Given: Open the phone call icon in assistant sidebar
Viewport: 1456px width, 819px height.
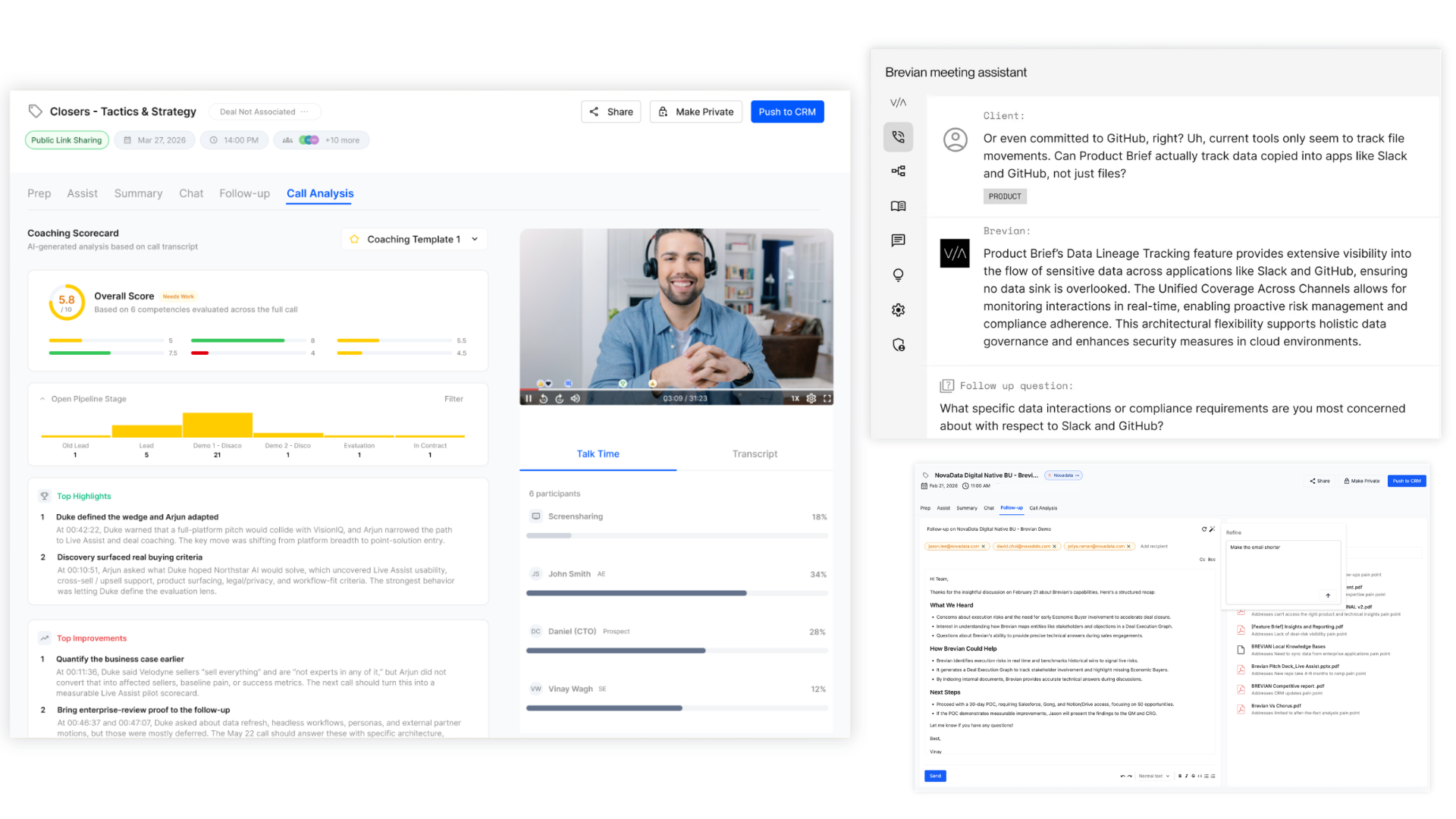Looking at the screenshot, I should 898,137.
